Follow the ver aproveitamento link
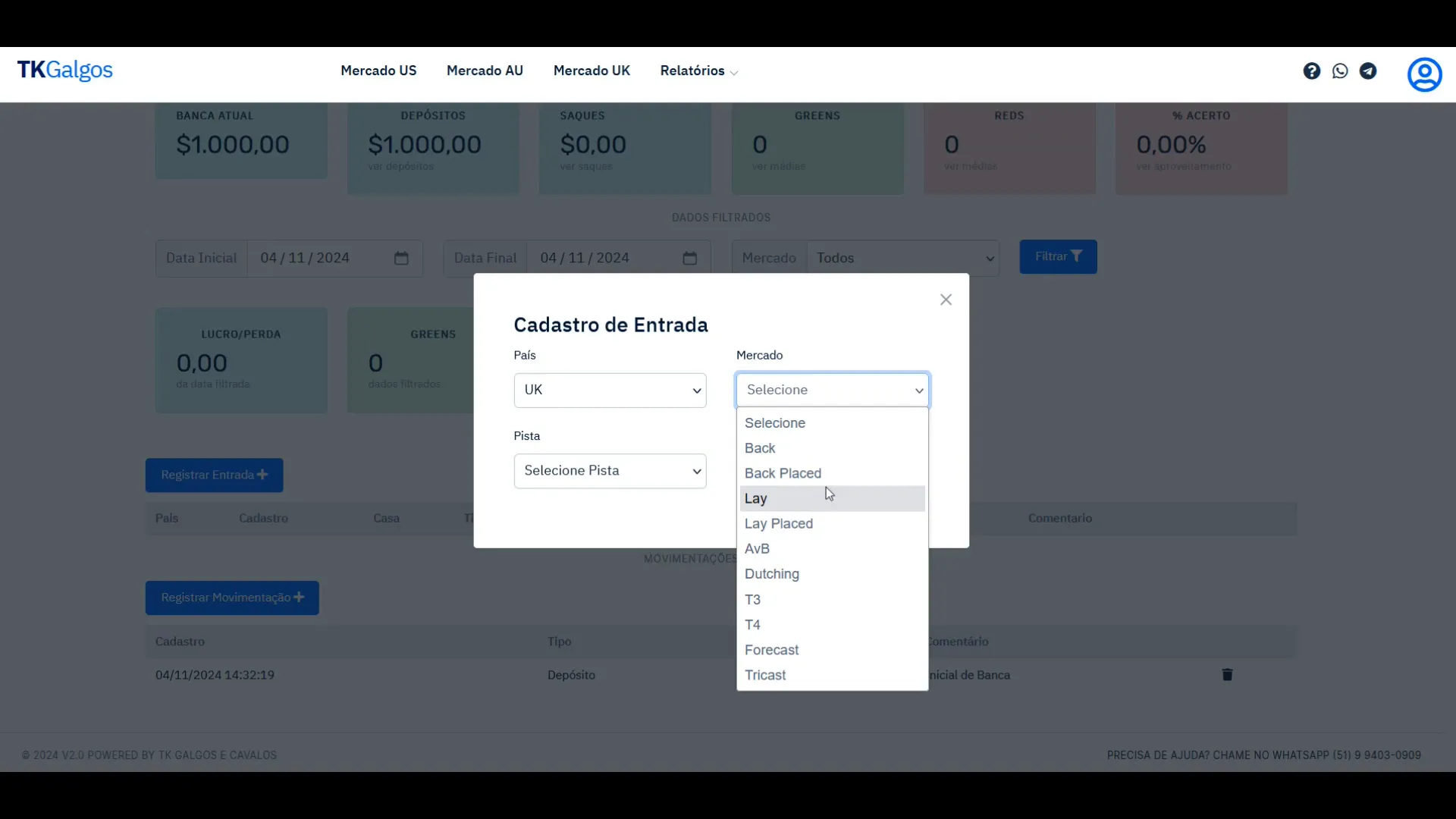 click(1183, 166)
